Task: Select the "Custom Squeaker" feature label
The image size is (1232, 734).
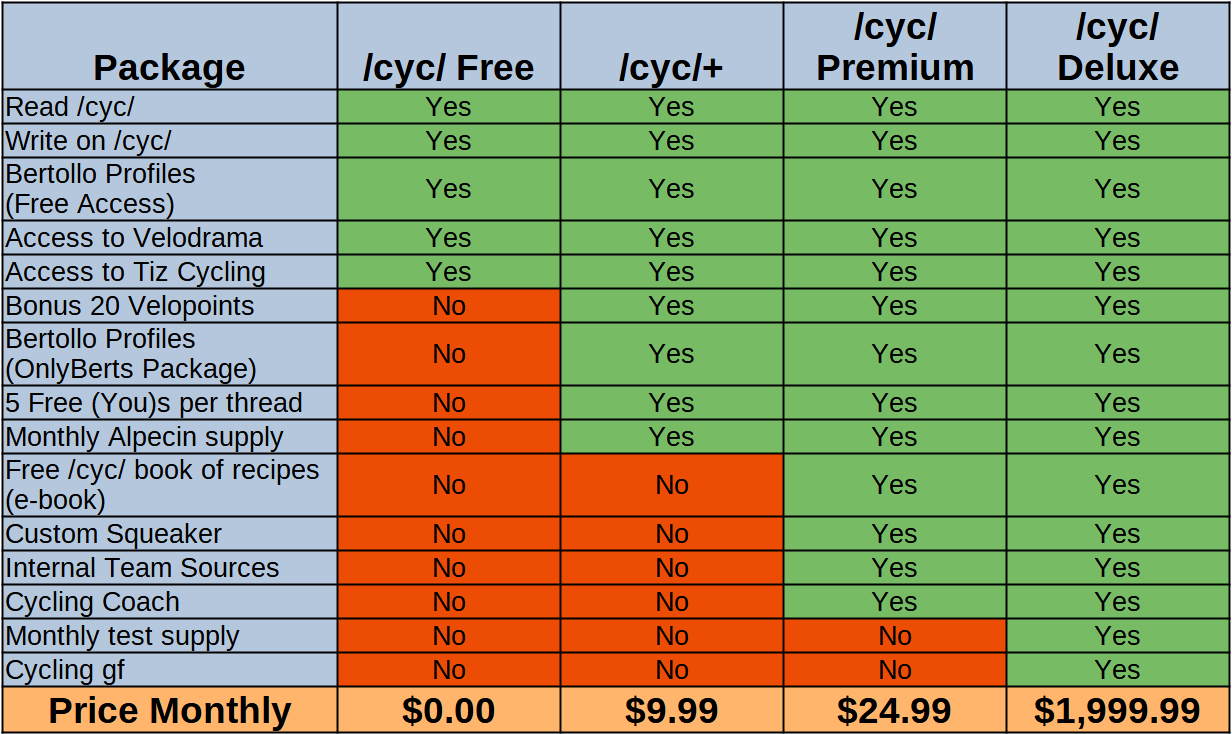Action: coord(113,534)
